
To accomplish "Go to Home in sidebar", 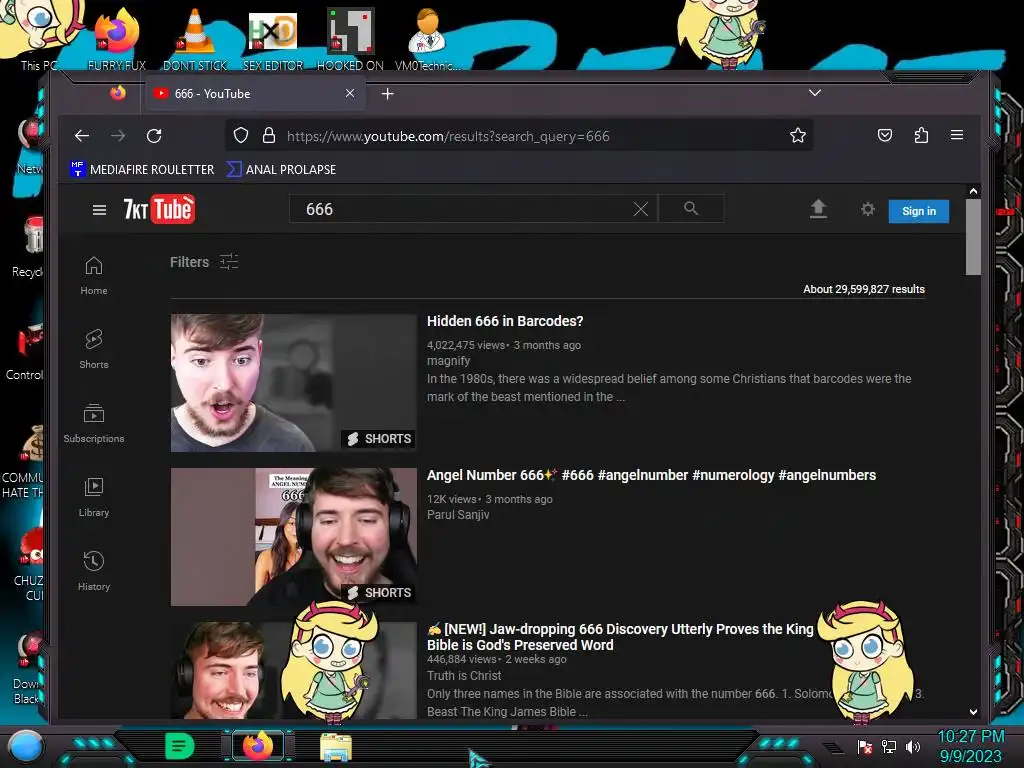I will tap(93, 276).
